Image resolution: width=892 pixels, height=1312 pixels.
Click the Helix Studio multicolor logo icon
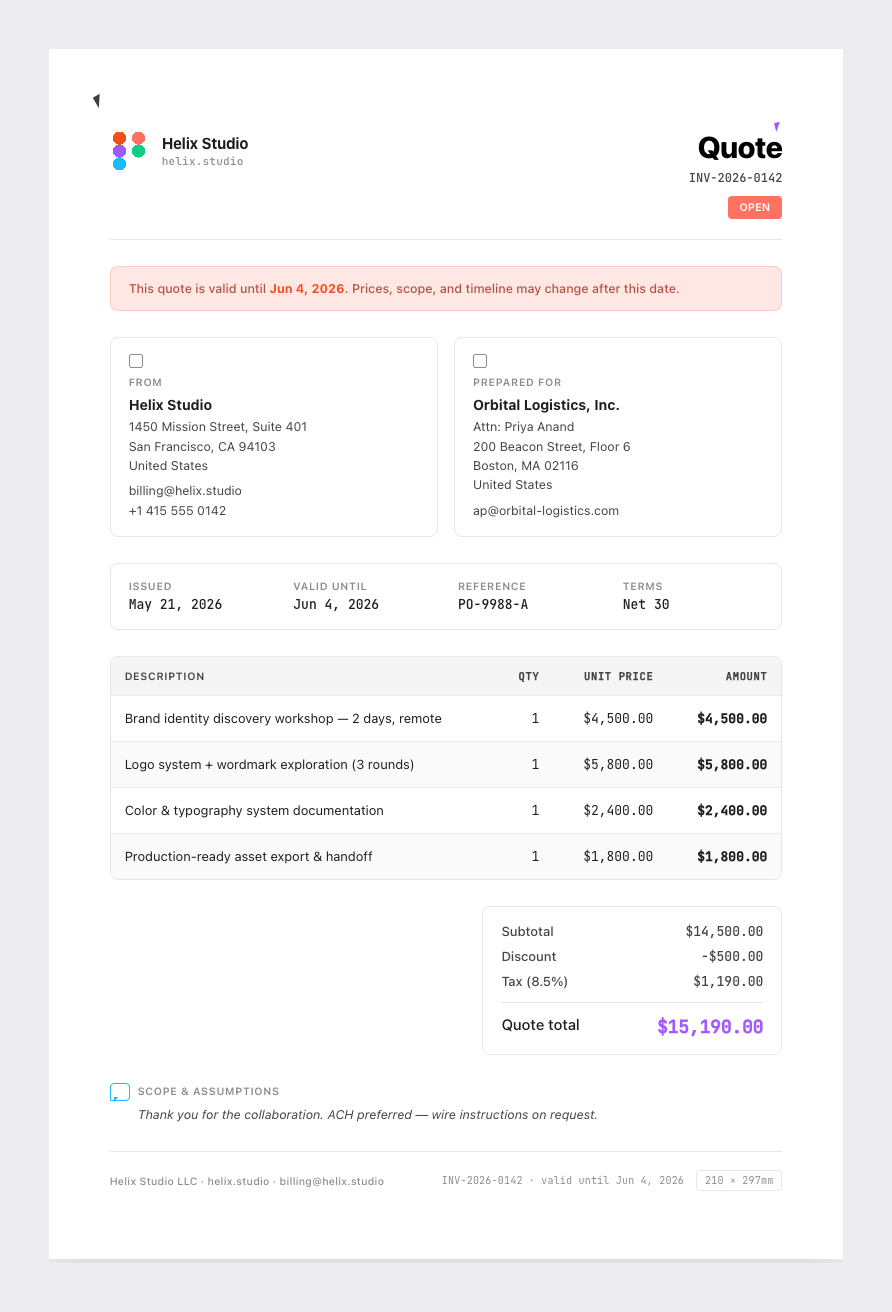pos(129,151)
